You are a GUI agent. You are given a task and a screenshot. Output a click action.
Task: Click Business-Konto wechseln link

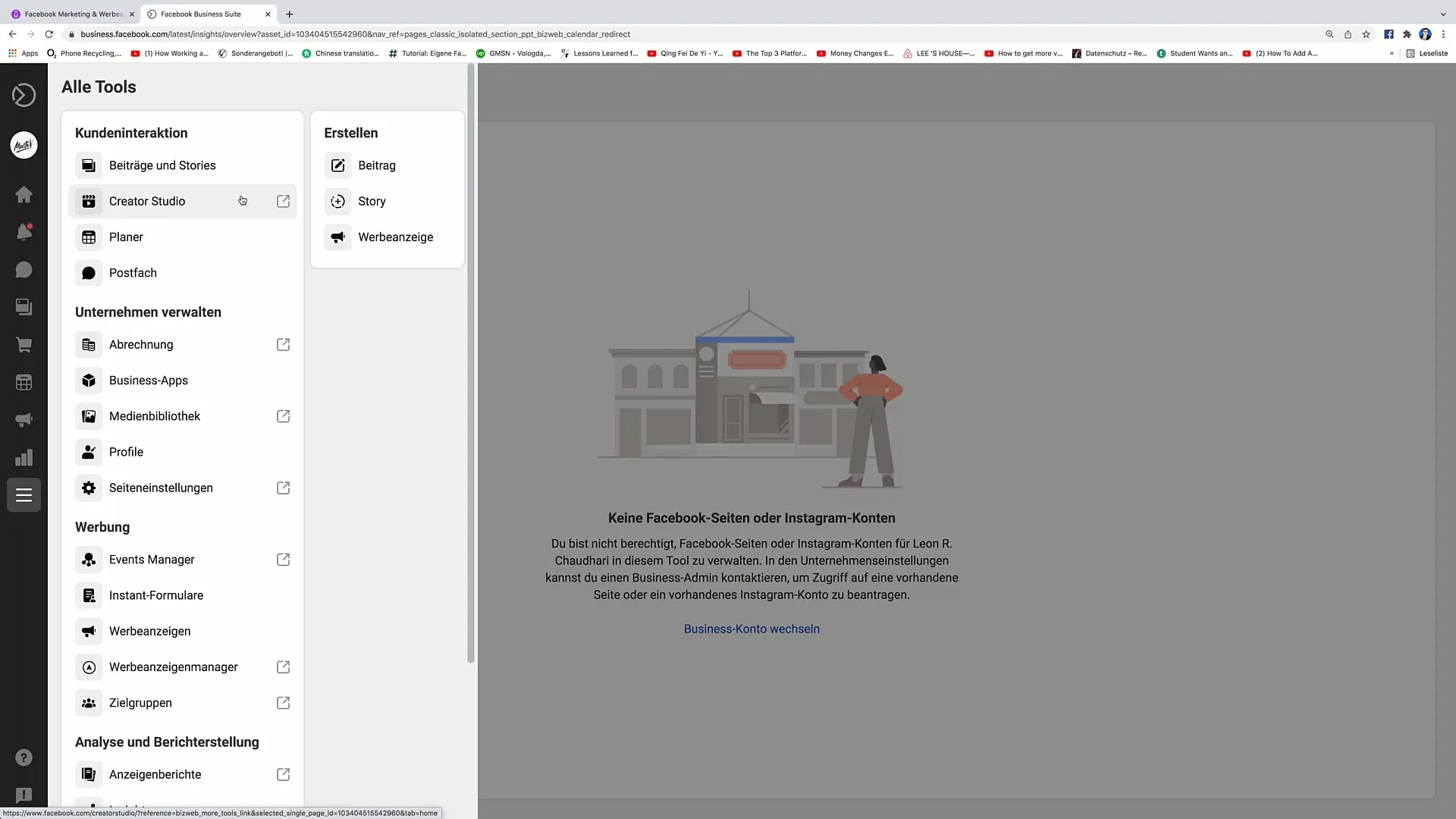click(x=751, y=629)
